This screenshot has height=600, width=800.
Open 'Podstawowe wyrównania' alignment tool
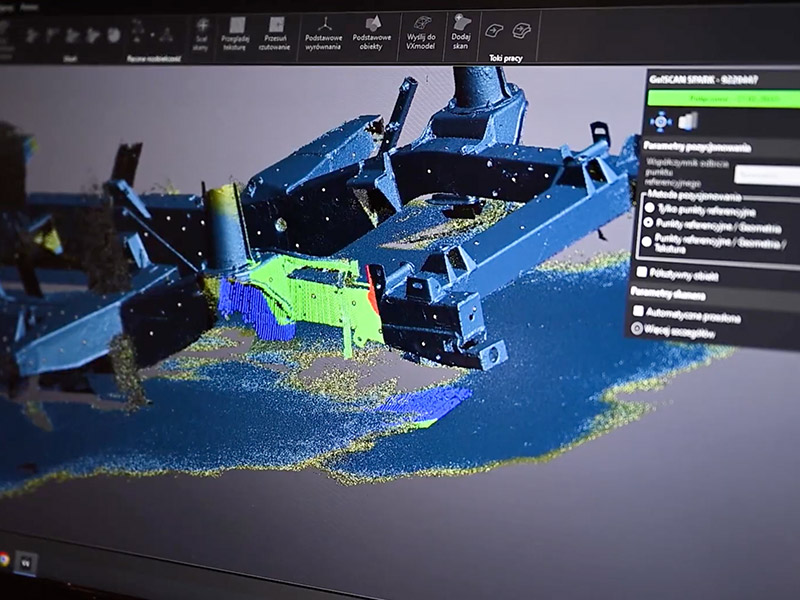click(x=324, y=27)
